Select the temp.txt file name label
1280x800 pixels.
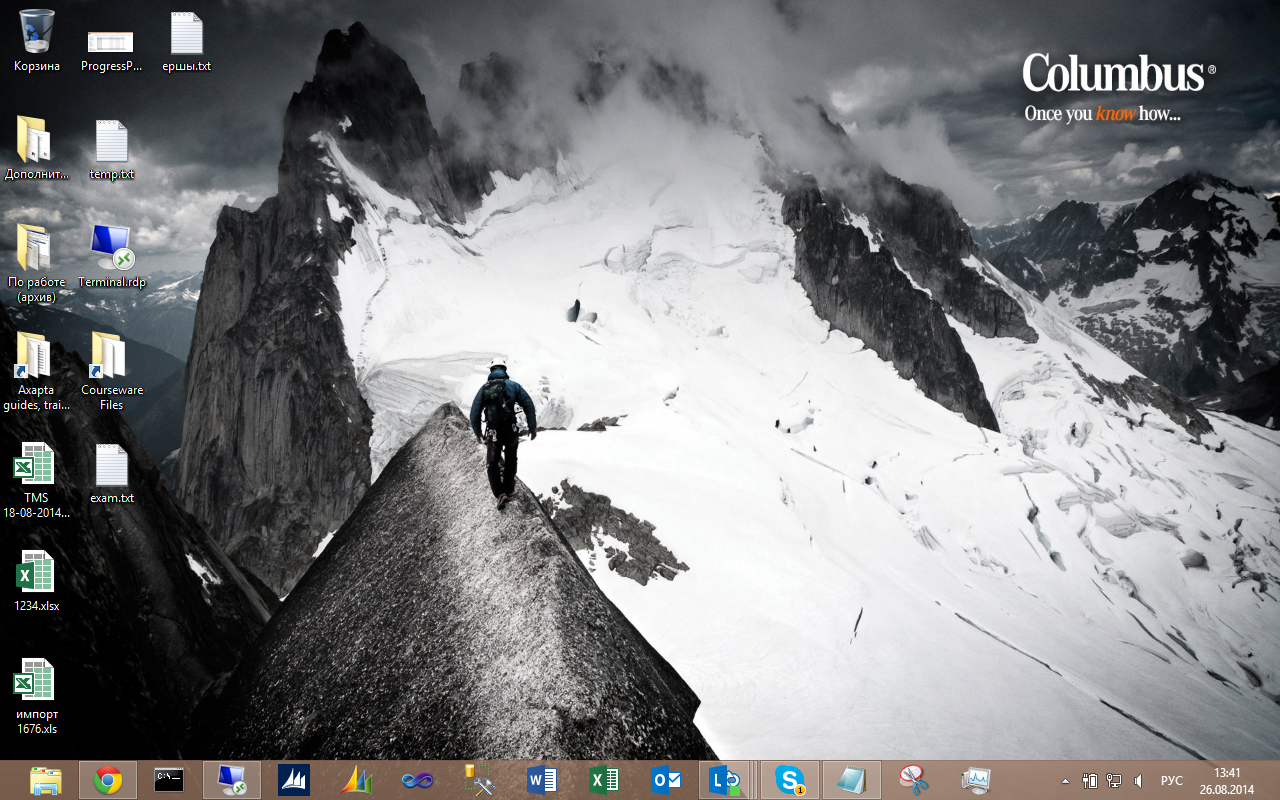coord(111,174)
